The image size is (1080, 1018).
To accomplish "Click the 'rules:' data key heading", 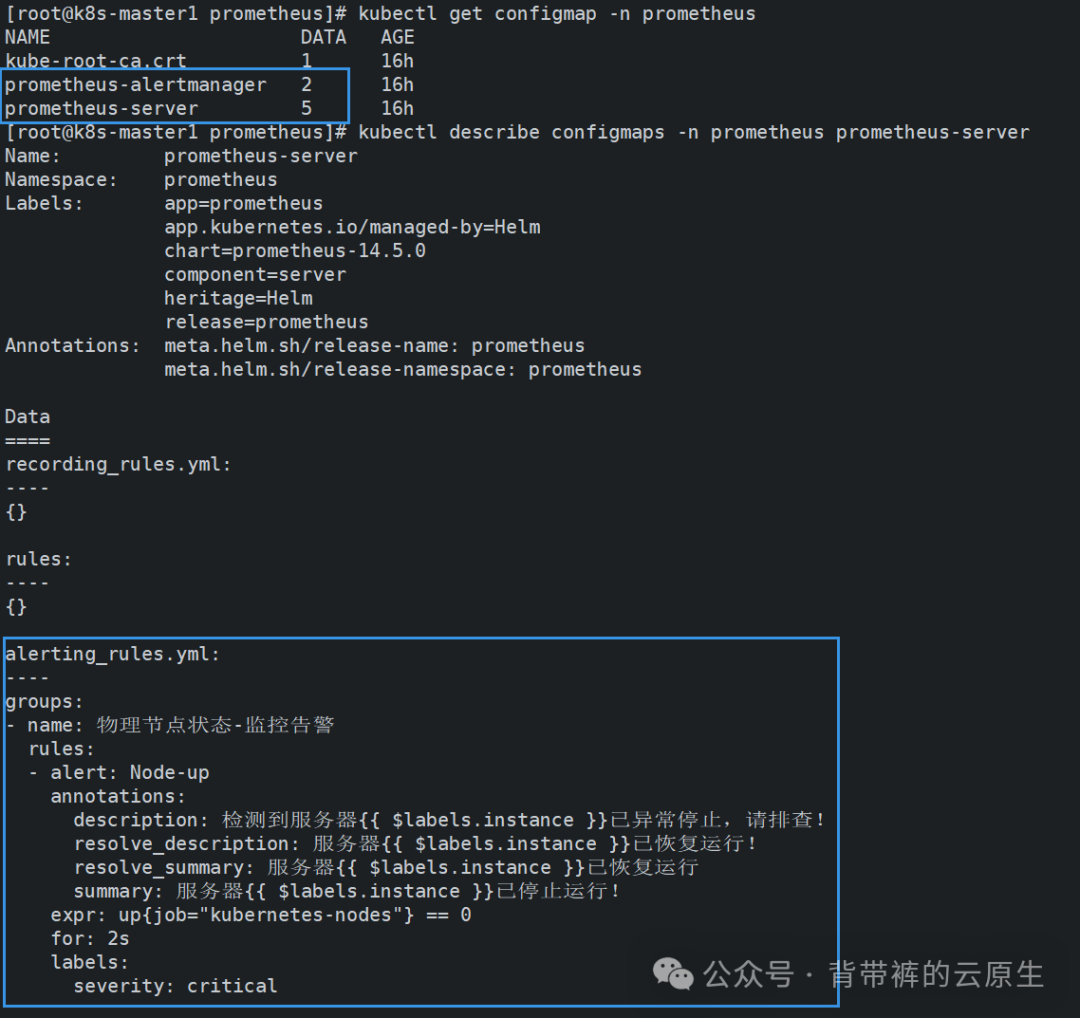I will tap(39, 559).
